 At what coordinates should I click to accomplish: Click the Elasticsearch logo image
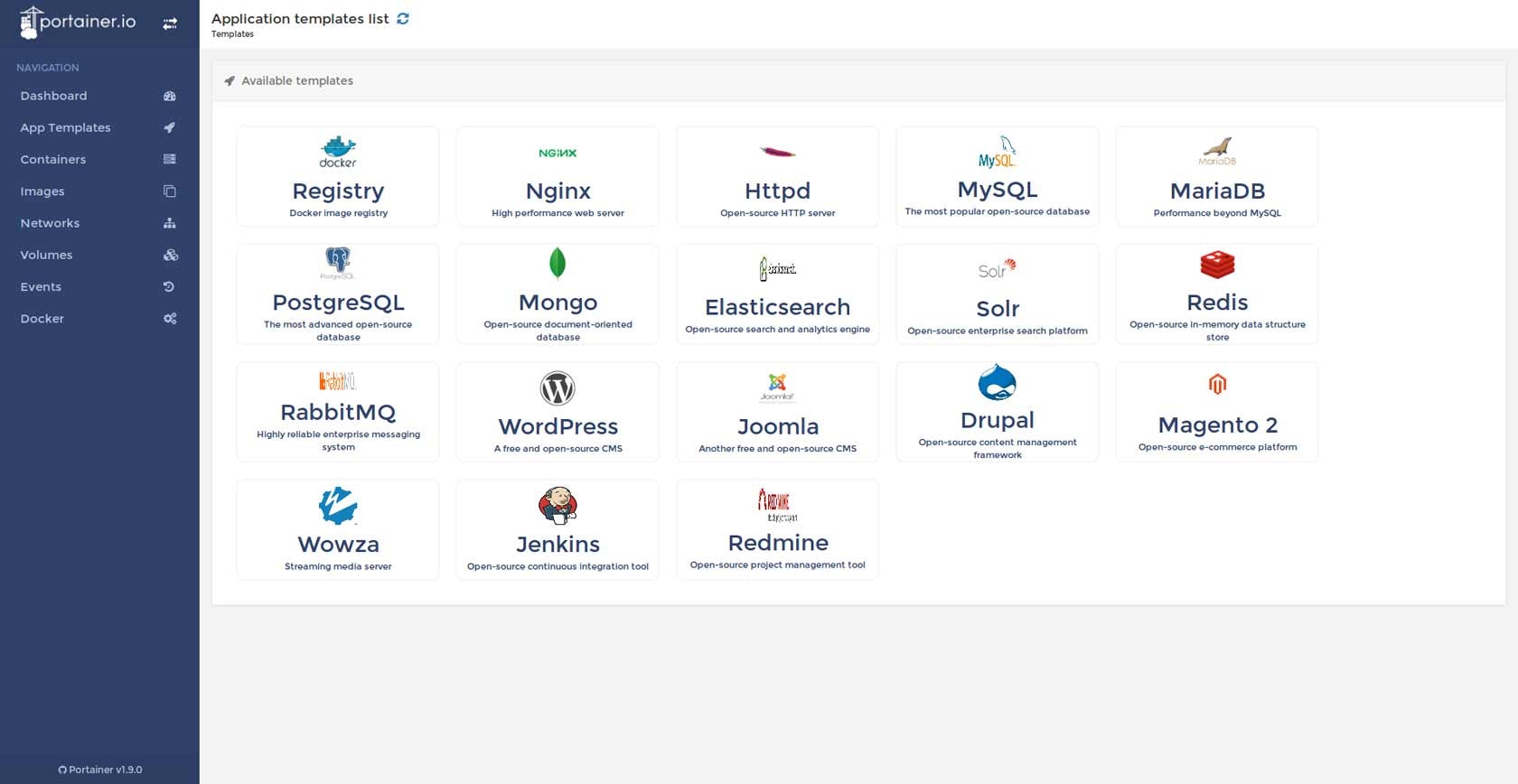[x=777, y=268]
